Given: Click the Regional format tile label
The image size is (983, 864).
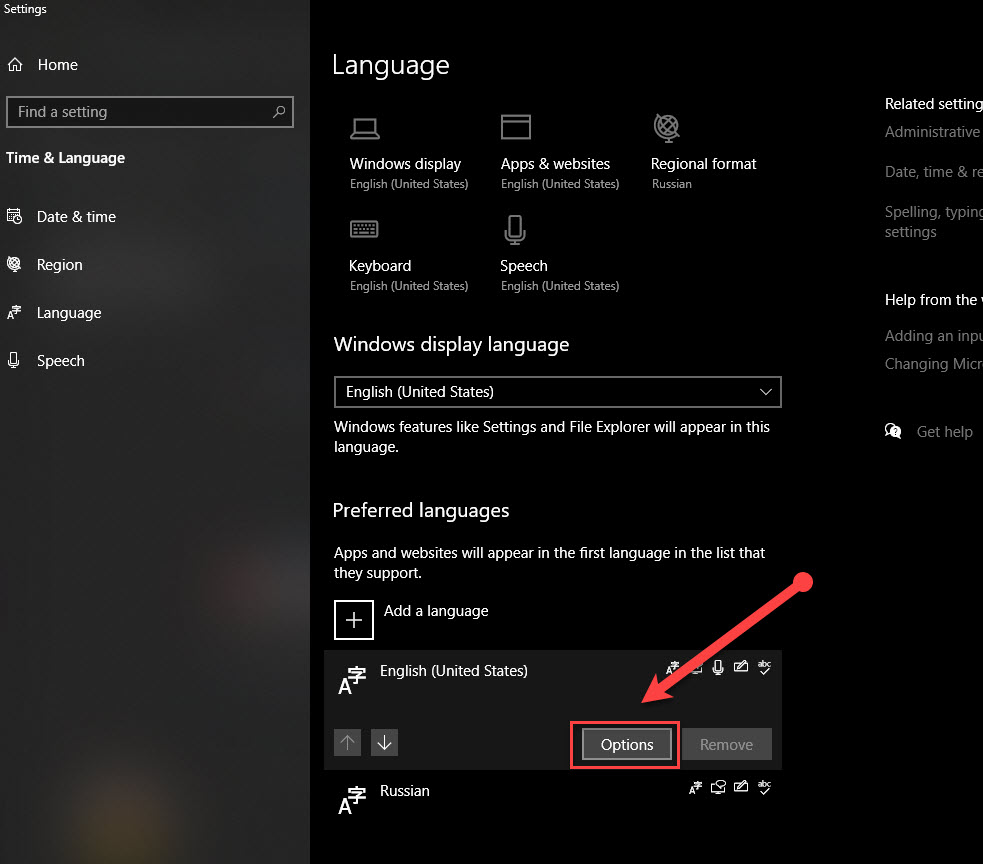Looking at the screenshot, I should [x=703, y=164].
